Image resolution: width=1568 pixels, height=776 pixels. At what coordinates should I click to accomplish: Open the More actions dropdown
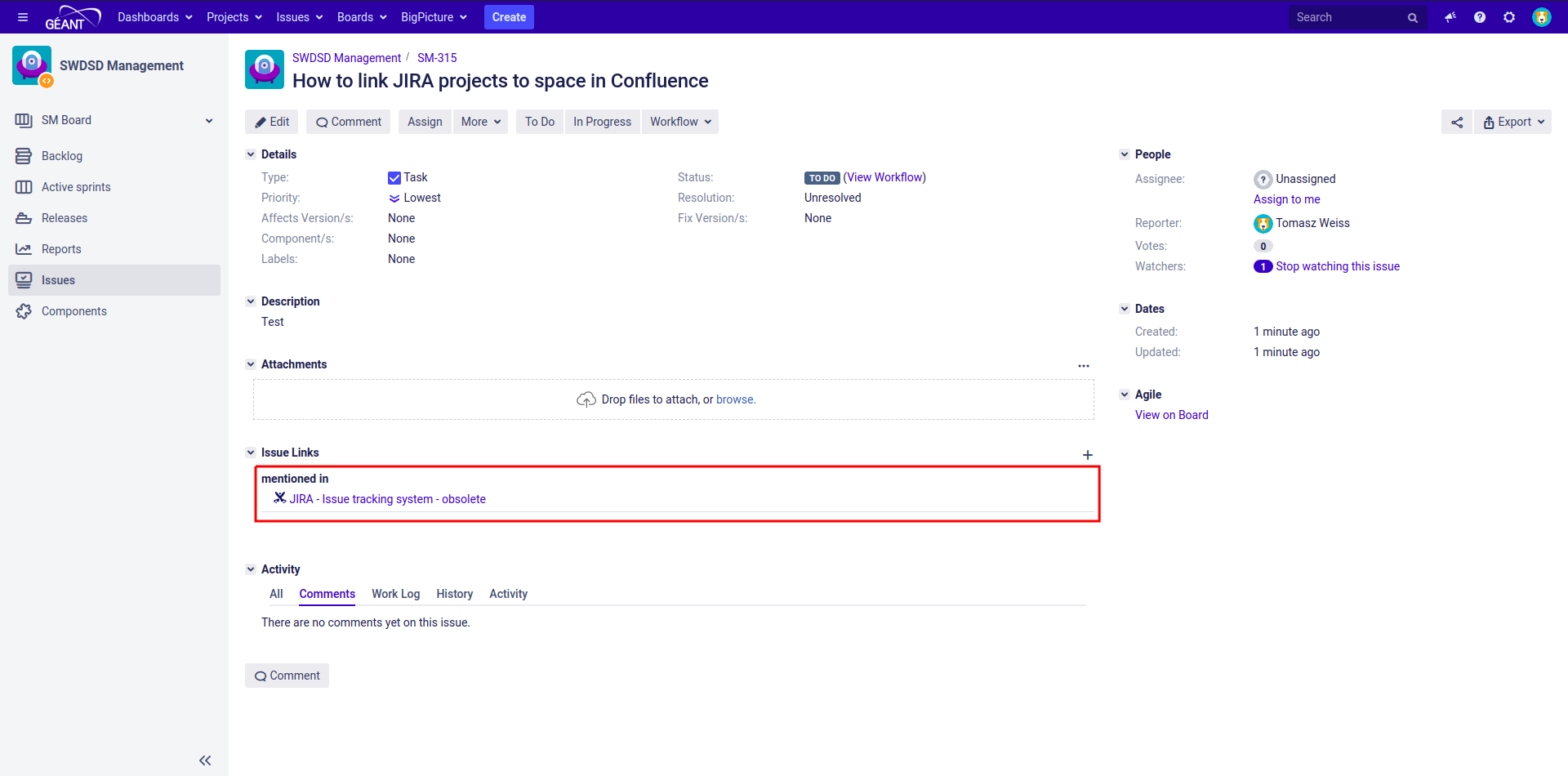(481, 122)
